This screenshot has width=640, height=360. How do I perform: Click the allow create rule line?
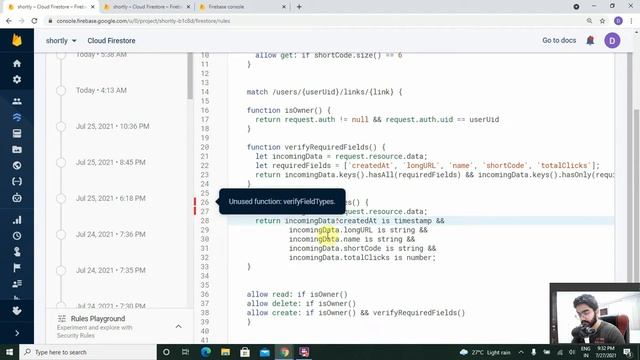pyautogui.click(x=356, y=313)
